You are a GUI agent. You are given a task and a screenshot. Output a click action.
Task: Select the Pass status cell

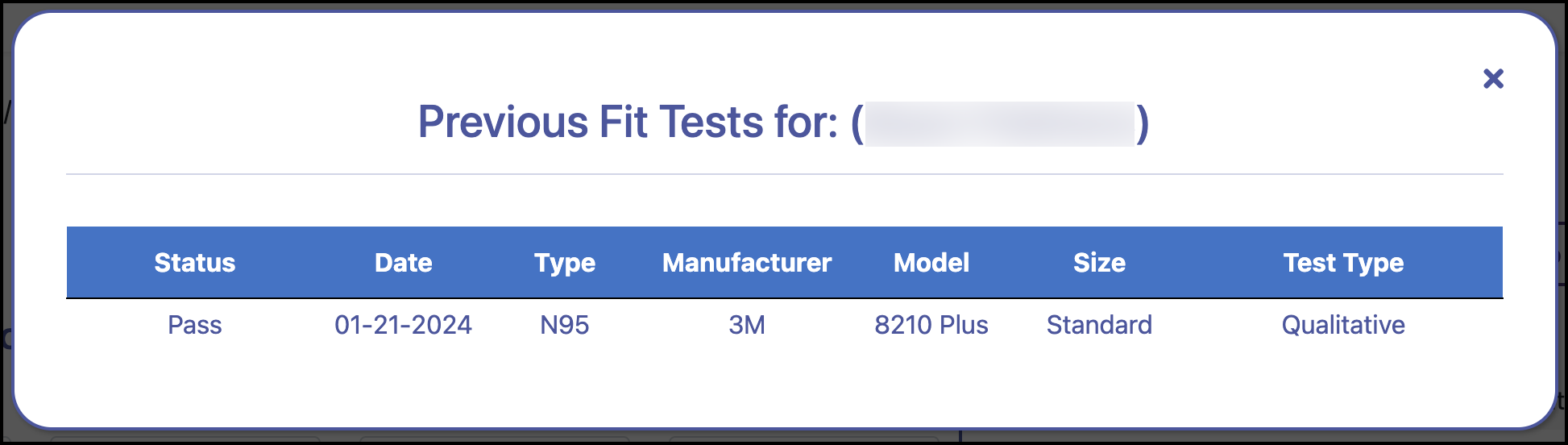[x=195, y=325]
